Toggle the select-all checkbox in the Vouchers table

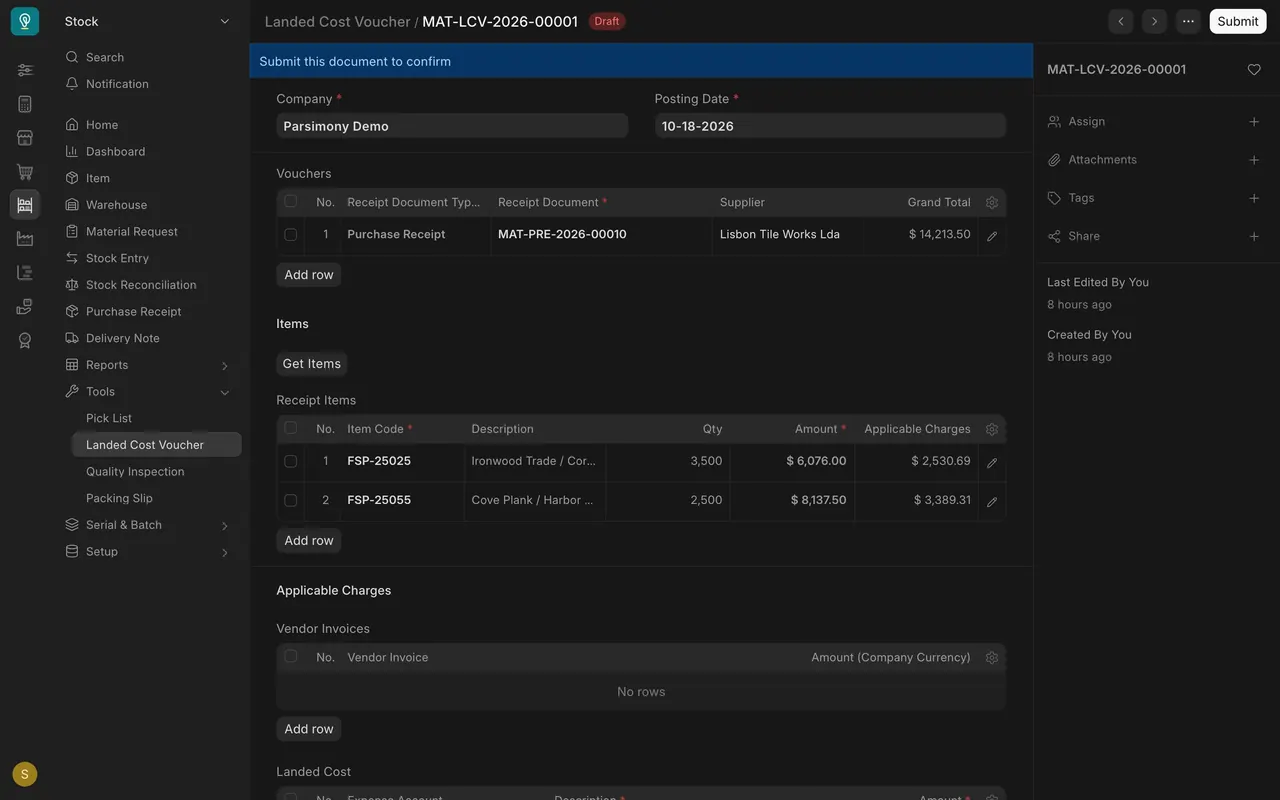click(291, 201)
